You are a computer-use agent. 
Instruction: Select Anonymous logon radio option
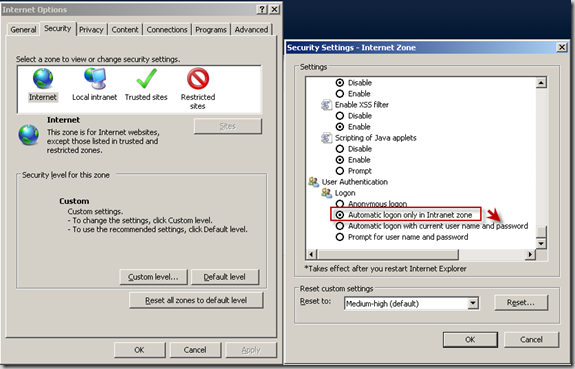click(340, 204)
